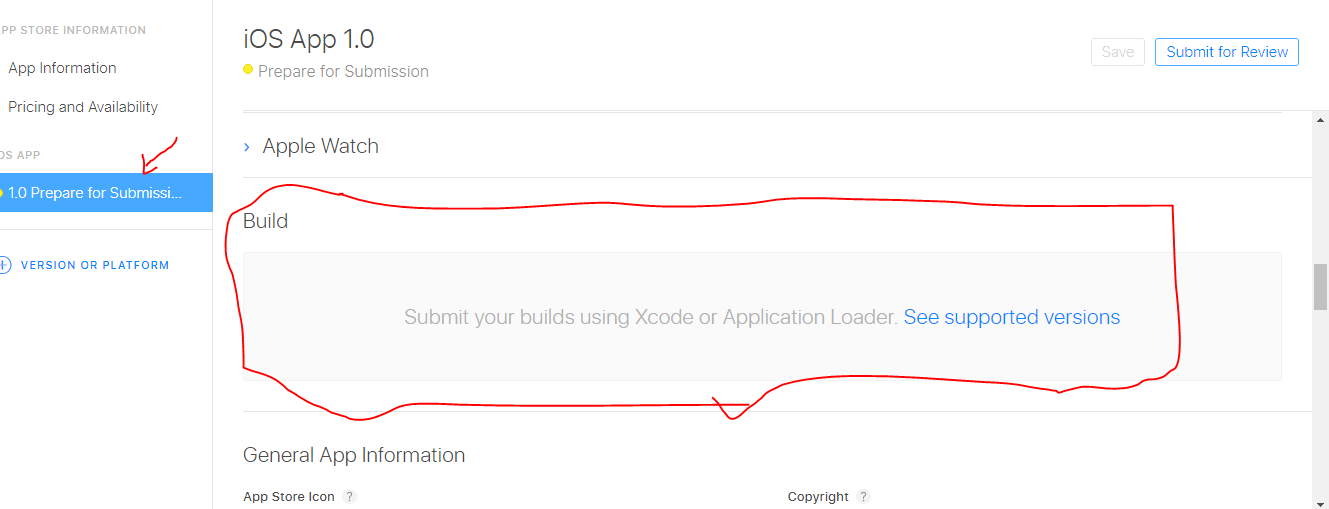Screen dimensions: 1329x509
Task: Click the Version or Platform link
Action: pos(95,265)
